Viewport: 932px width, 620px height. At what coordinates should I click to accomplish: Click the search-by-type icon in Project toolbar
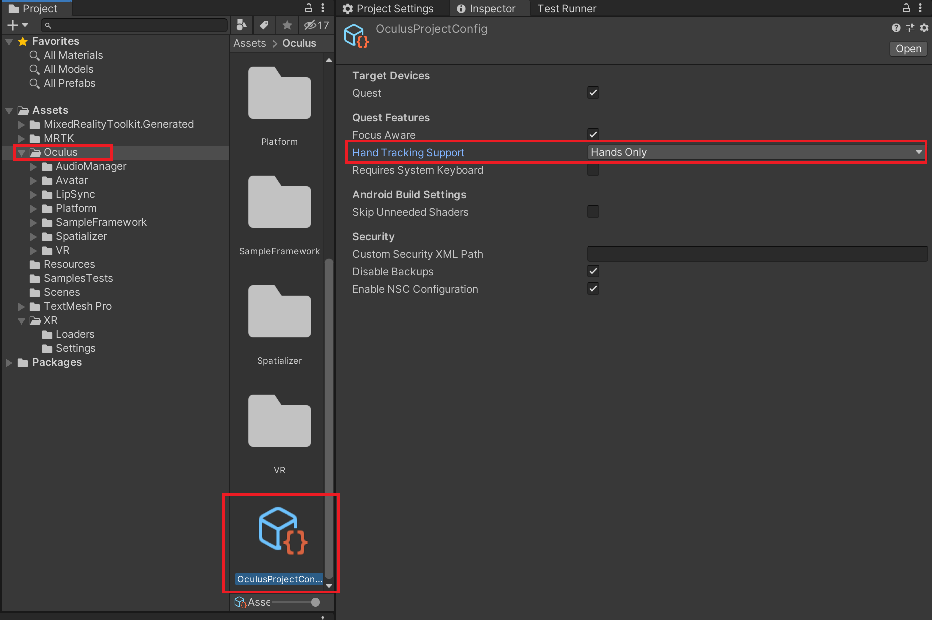(x=241, y=25)
